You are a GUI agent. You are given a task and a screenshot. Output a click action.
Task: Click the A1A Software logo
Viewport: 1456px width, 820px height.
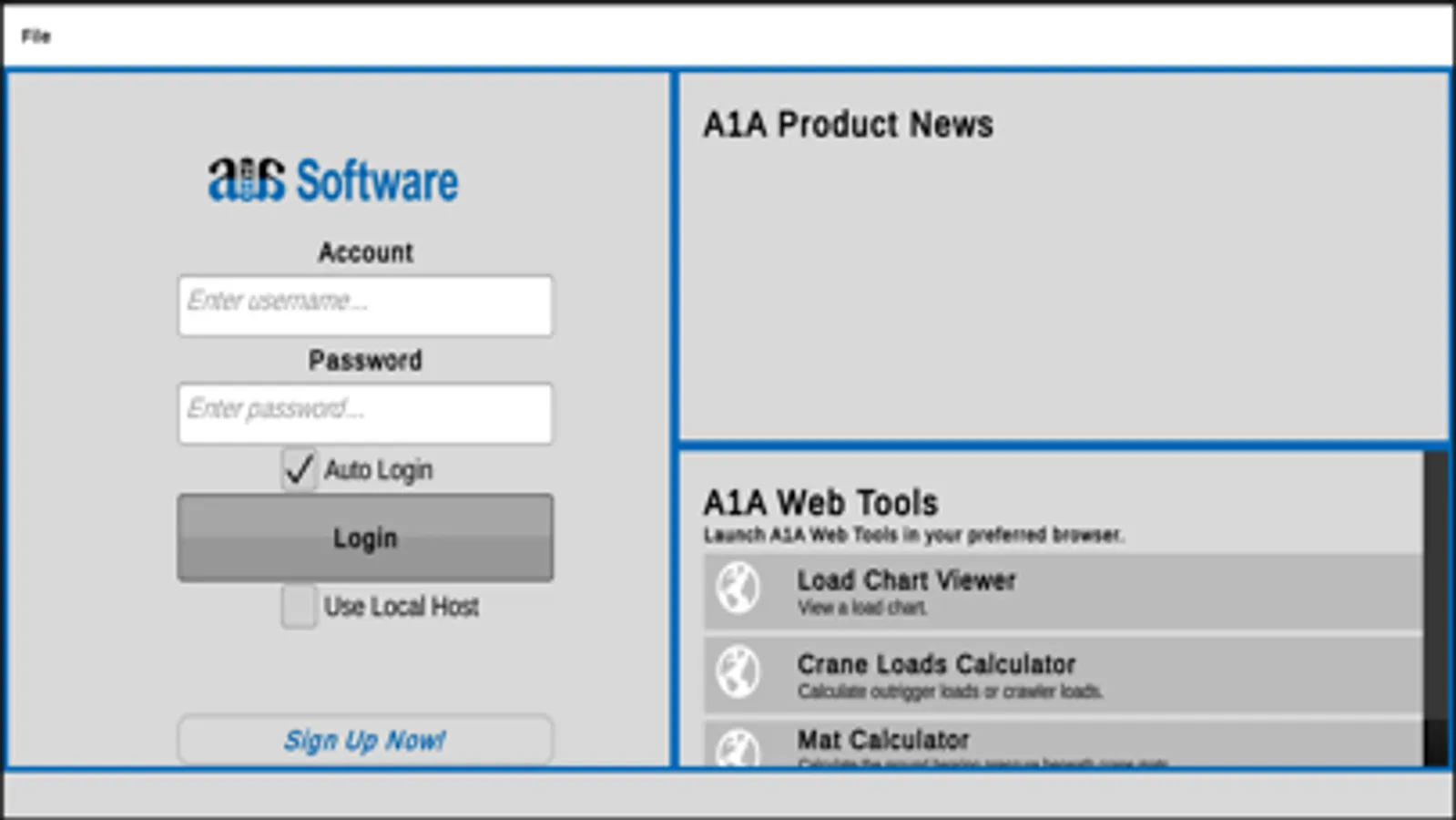point(333,179)
